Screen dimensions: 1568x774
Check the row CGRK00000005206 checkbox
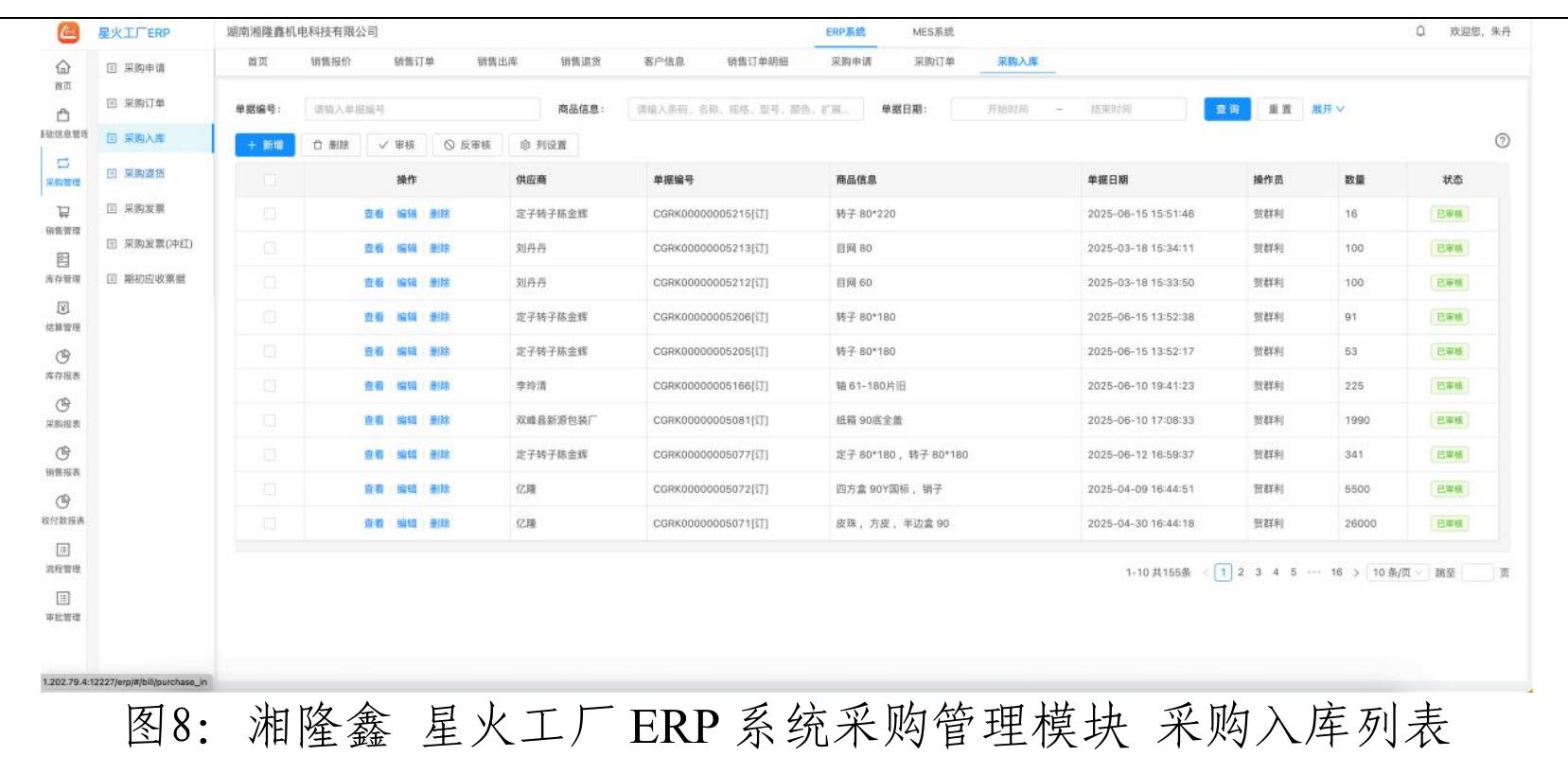click(270, 317)
